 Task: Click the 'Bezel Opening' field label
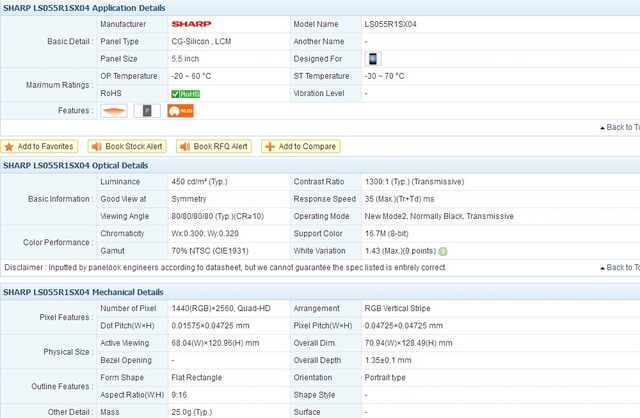(x=126, y=360)
